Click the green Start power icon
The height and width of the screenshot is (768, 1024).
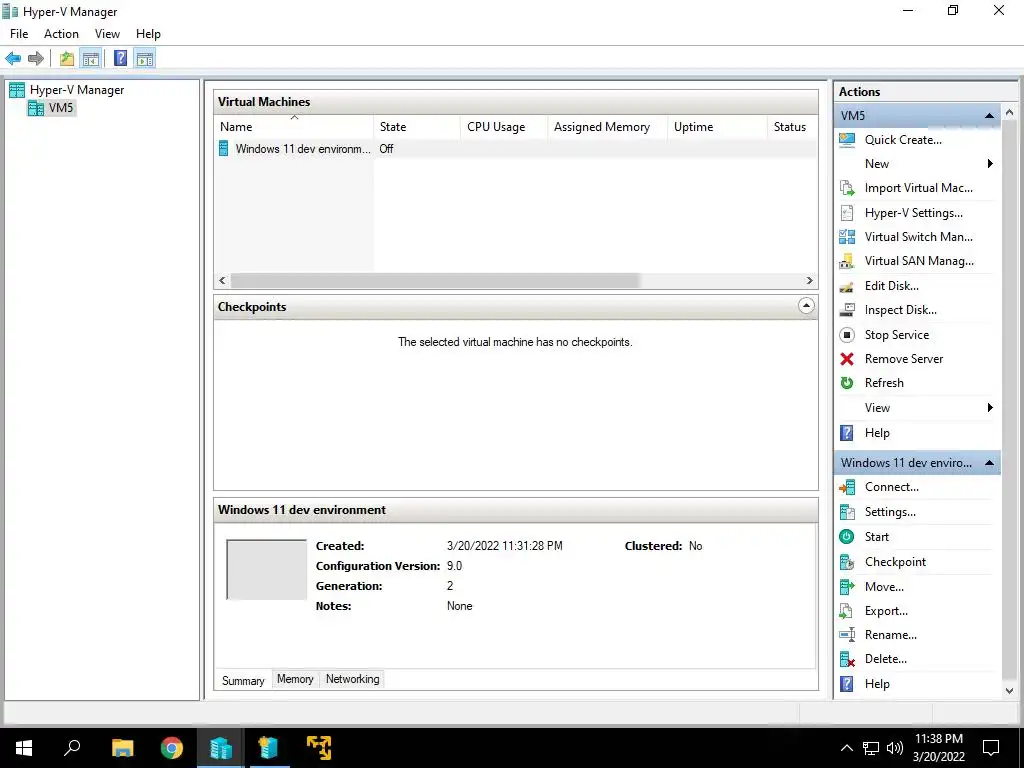point(847,537)
